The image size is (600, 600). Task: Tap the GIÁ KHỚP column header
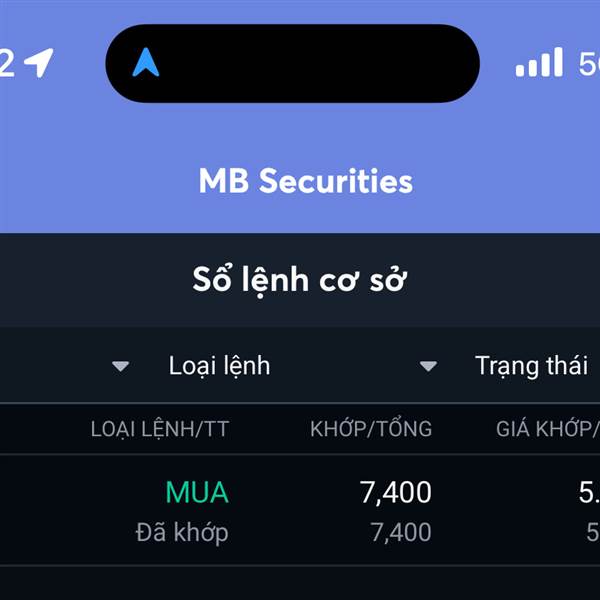[547, 429]
